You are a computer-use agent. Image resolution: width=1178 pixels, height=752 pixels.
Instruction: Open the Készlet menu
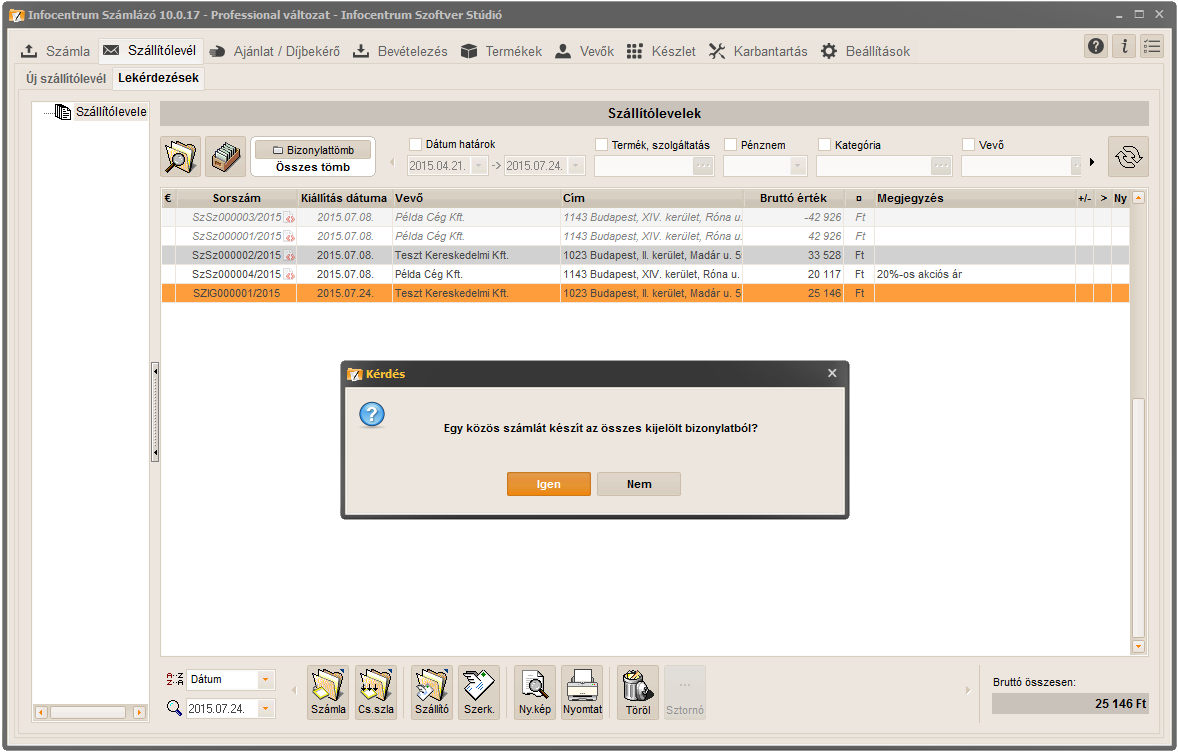pyautogui.click(x=661, y=51)
